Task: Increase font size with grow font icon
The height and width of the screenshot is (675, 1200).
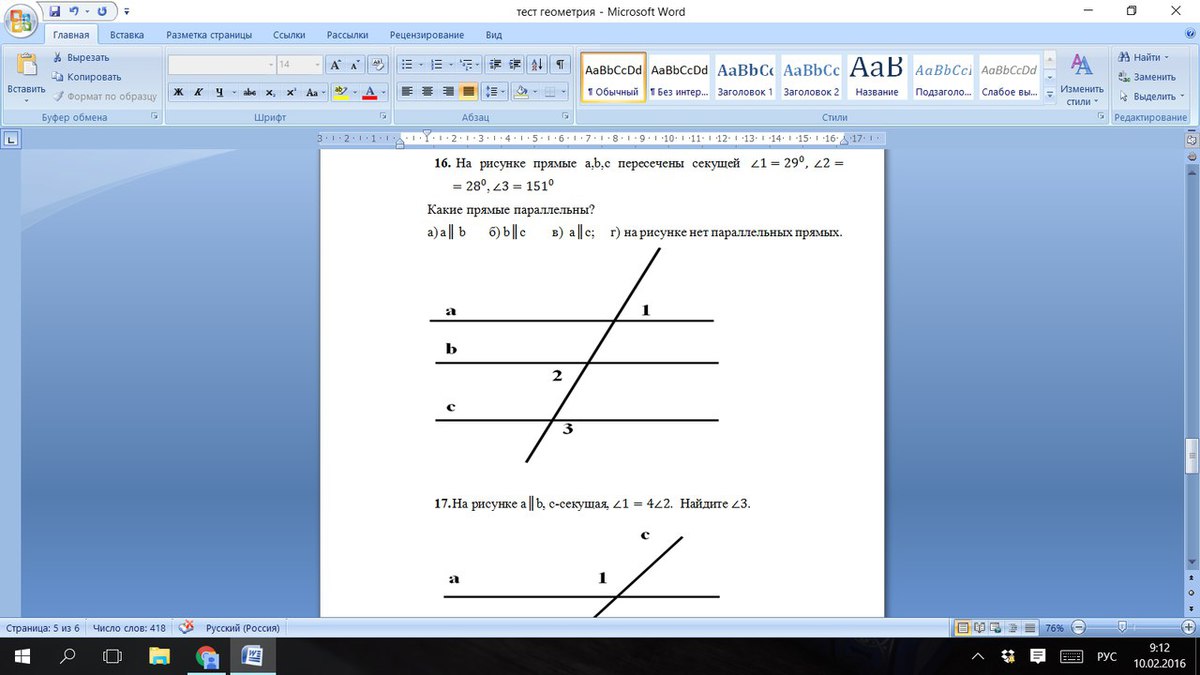Action: (x=336, y=64)
